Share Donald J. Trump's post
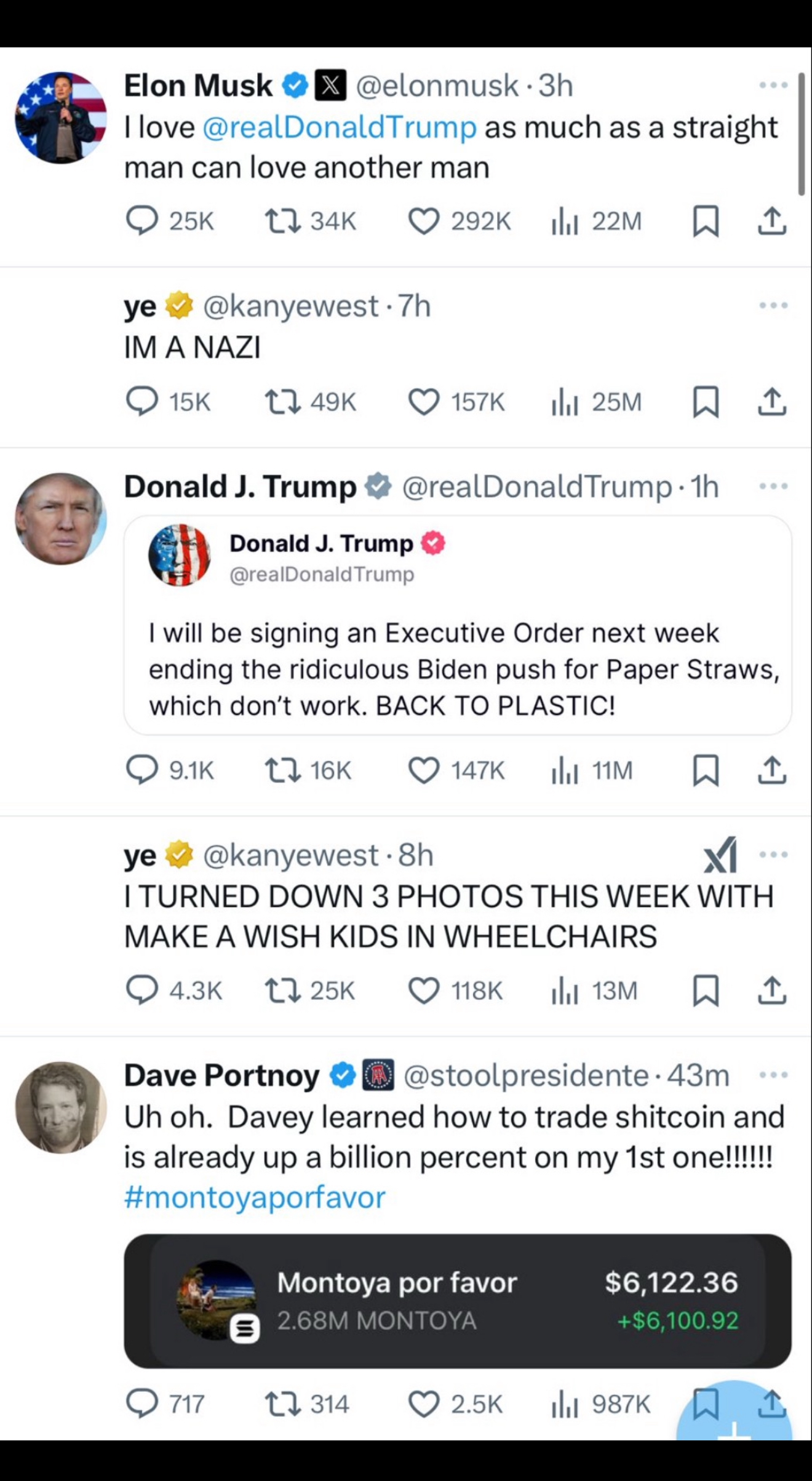Screen dimensions: 812x1481 772,770
